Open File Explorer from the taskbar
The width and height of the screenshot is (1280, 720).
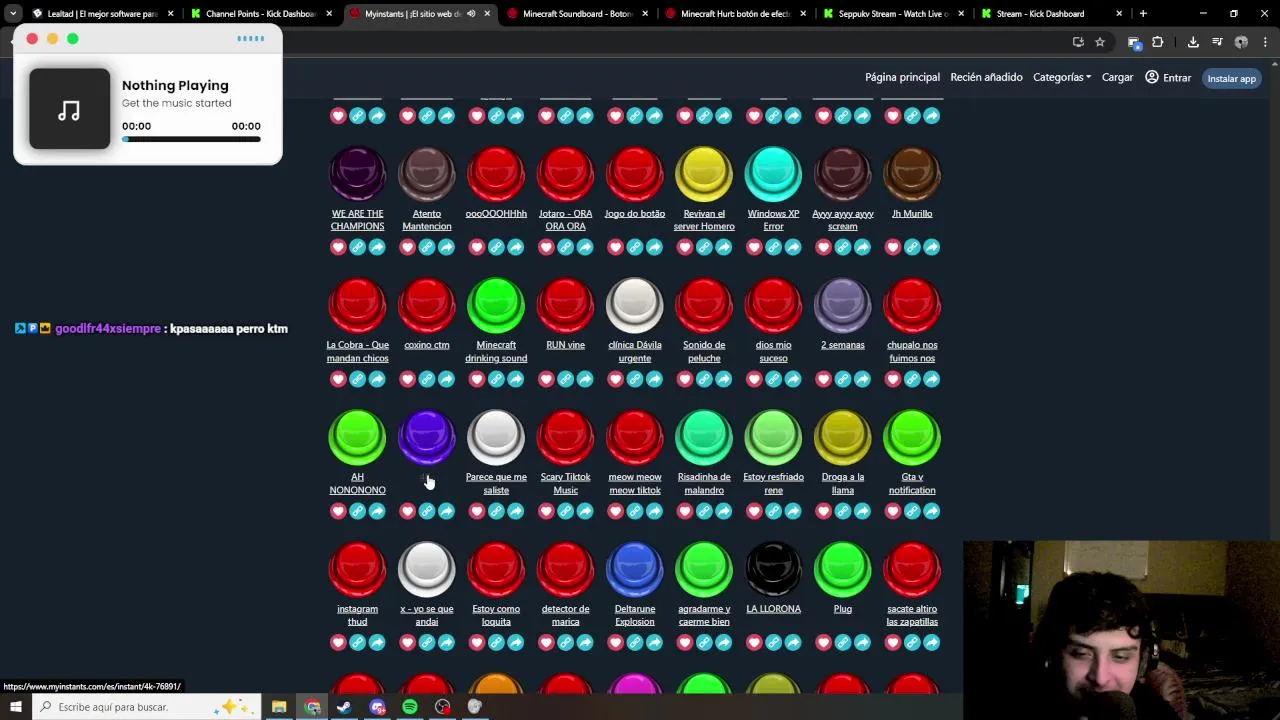pyautogui.click(x=279, y=707)
